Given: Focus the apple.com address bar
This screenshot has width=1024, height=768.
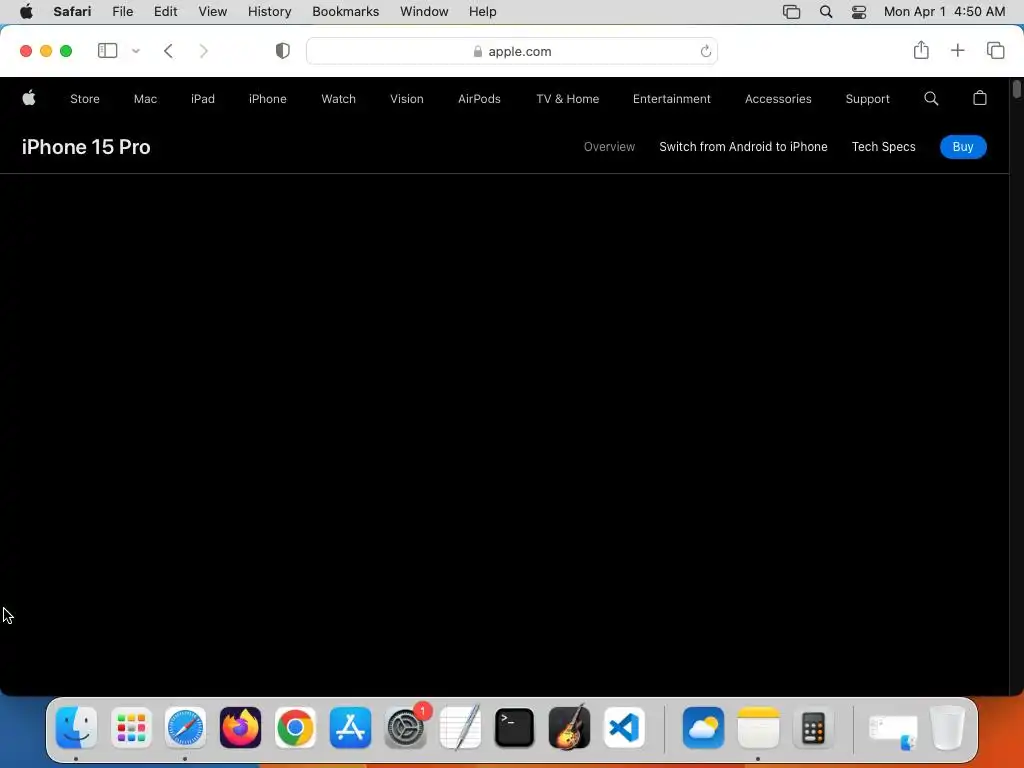Looking at the screenshot, I should pos(511,51).
